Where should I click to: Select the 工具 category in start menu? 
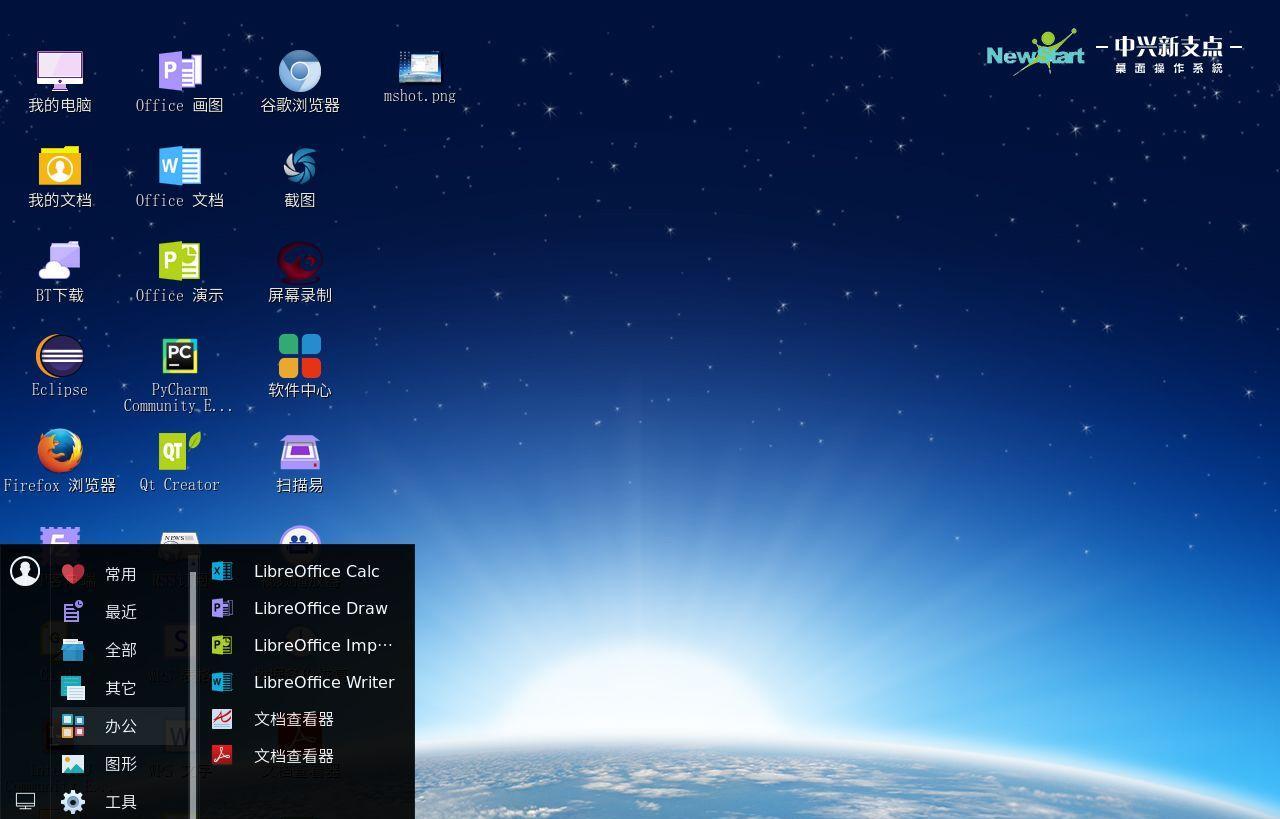click(119, 802)
